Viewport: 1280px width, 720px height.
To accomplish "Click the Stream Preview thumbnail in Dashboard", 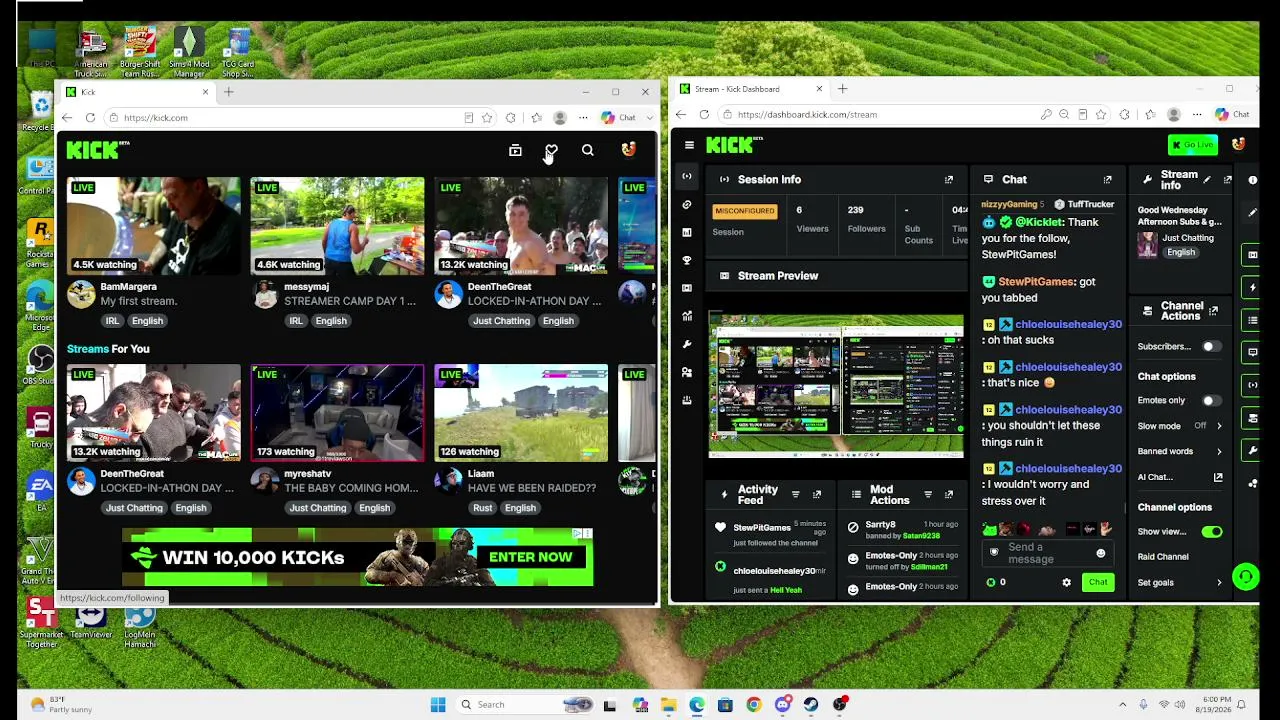I will [836, 385].
